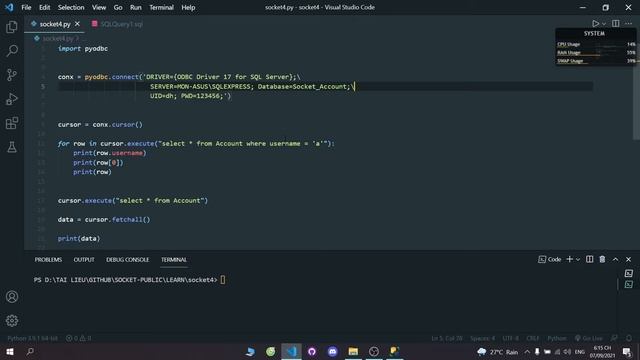Open the File menu

[x=26, y=7]
